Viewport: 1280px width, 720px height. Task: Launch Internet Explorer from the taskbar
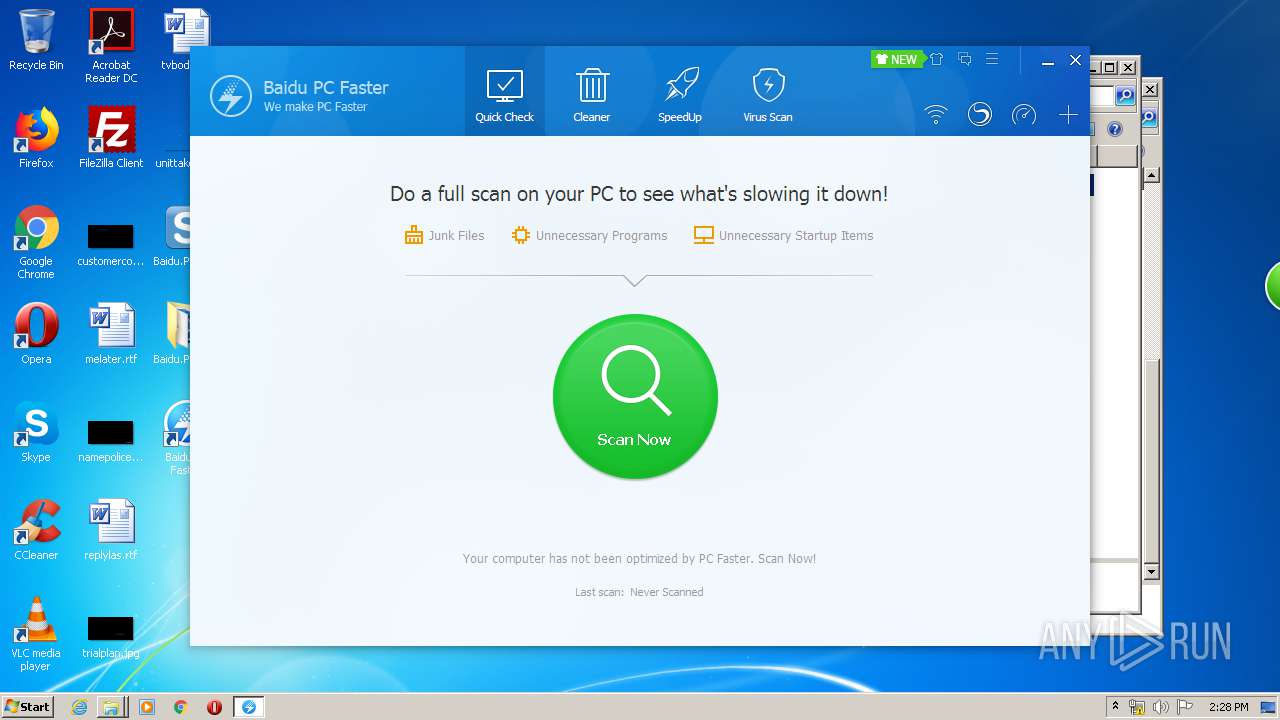[x=79, y=707]
